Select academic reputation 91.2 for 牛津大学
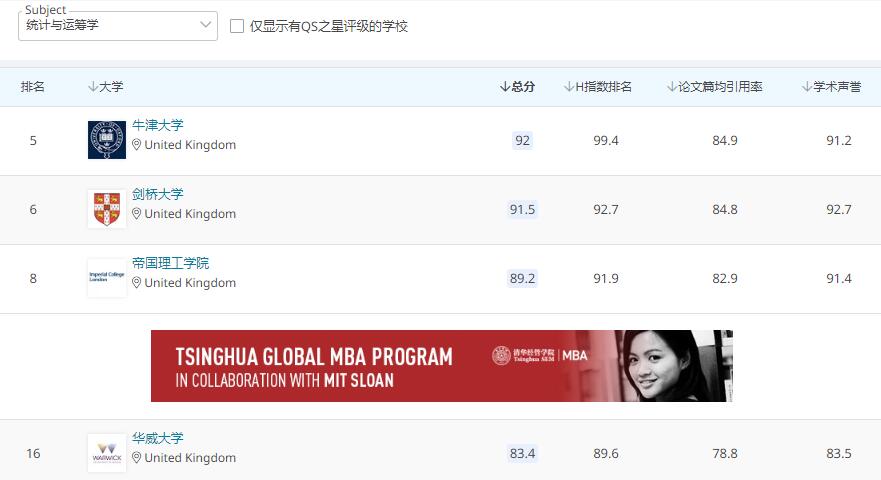The width and height of the screenshot is (881, 480). 839,141
